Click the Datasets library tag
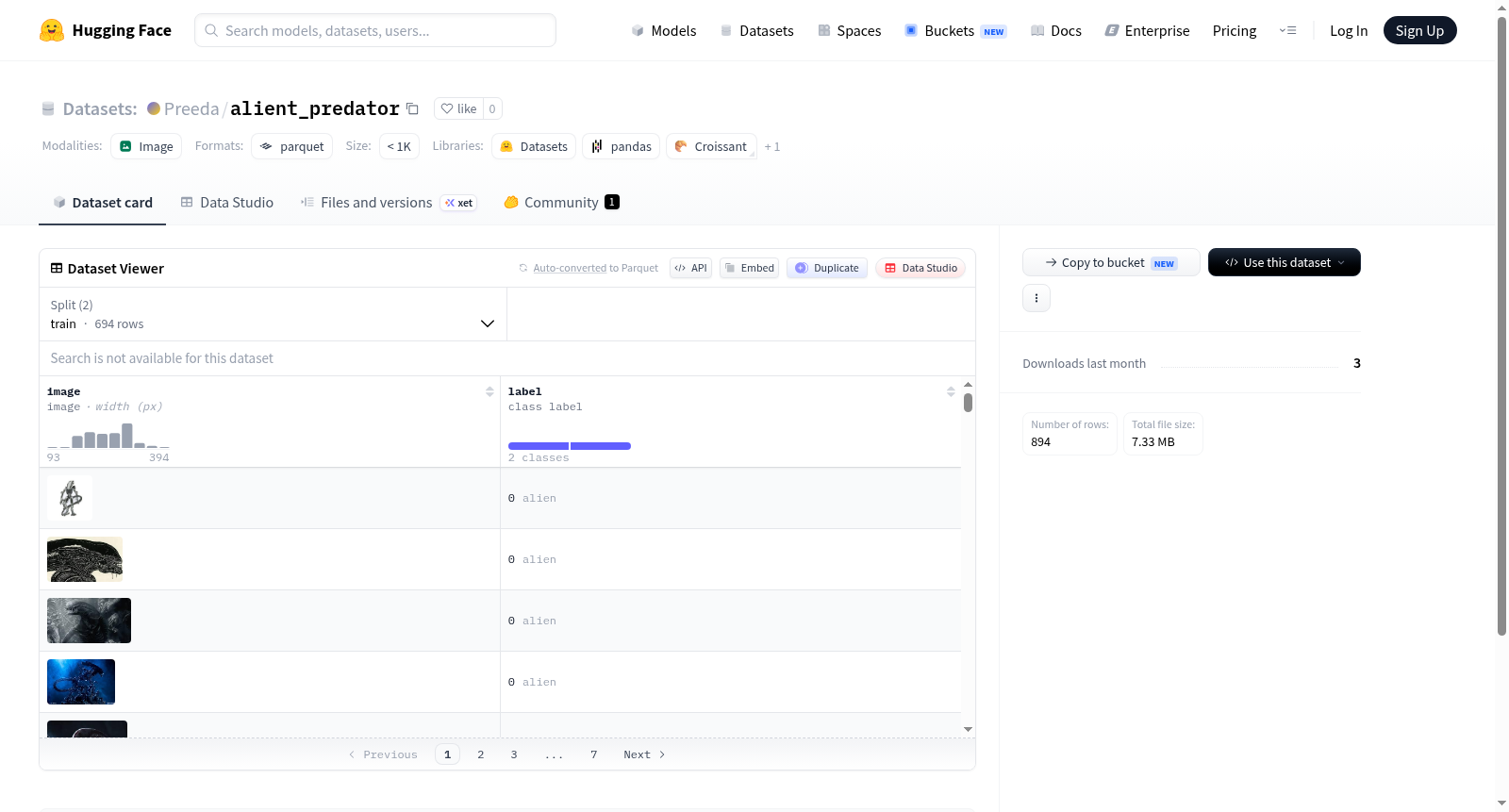 [x=534, y=146]
